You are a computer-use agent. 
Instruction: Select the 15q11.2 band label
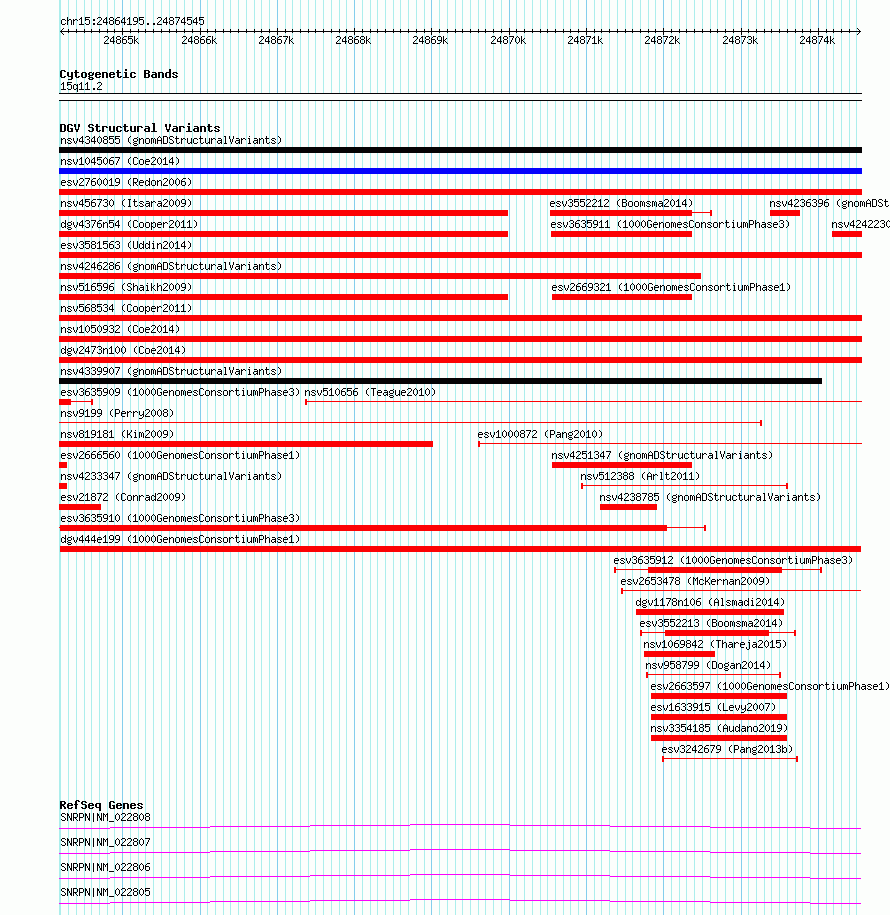pyautogui.click(x=81, y=86)
